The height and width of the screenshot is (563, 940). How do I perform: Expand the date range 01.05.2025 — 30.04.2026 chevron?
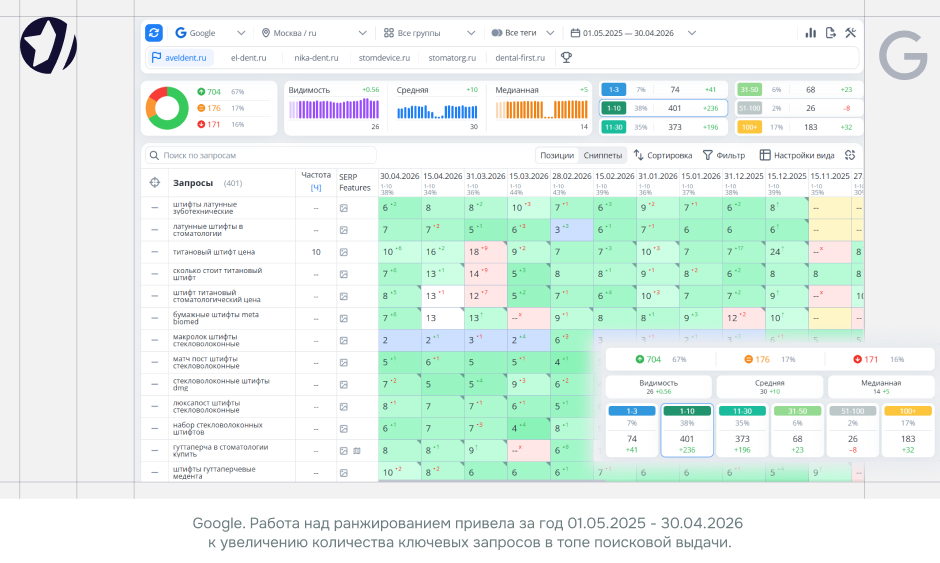[691, 33]
